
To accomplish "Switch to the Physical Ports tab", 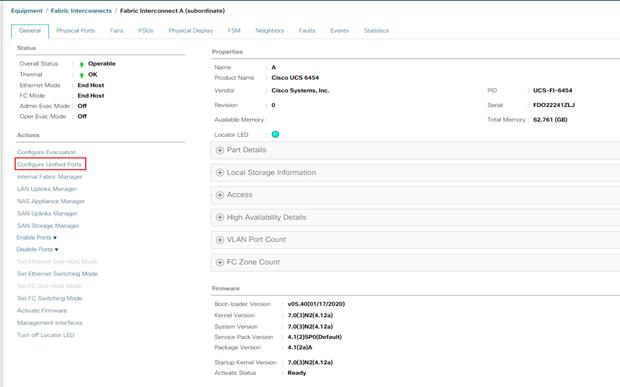I will coord(76,31).
